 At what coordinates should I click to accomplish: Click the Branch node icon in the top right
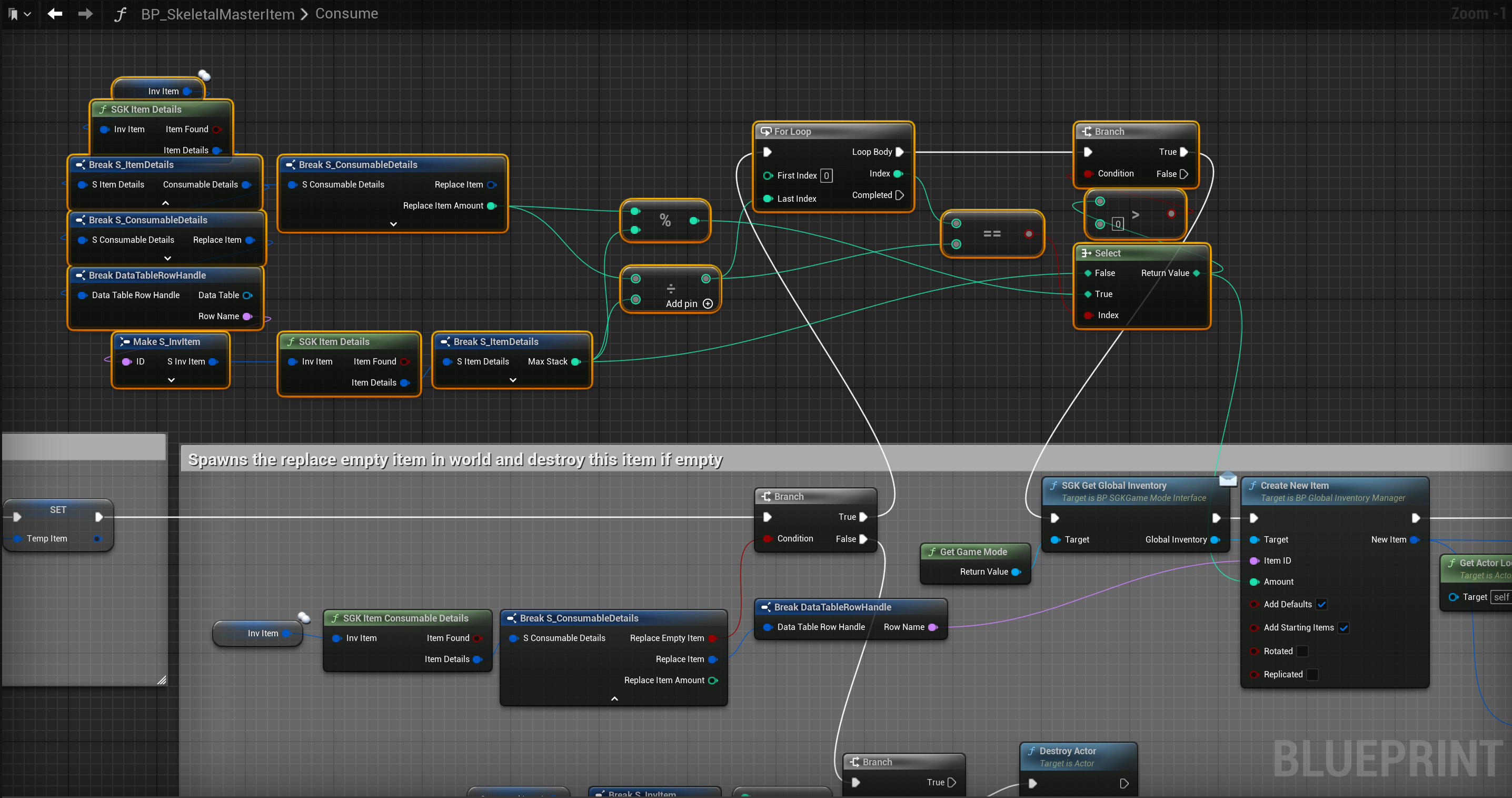(x=1087, y=132)
